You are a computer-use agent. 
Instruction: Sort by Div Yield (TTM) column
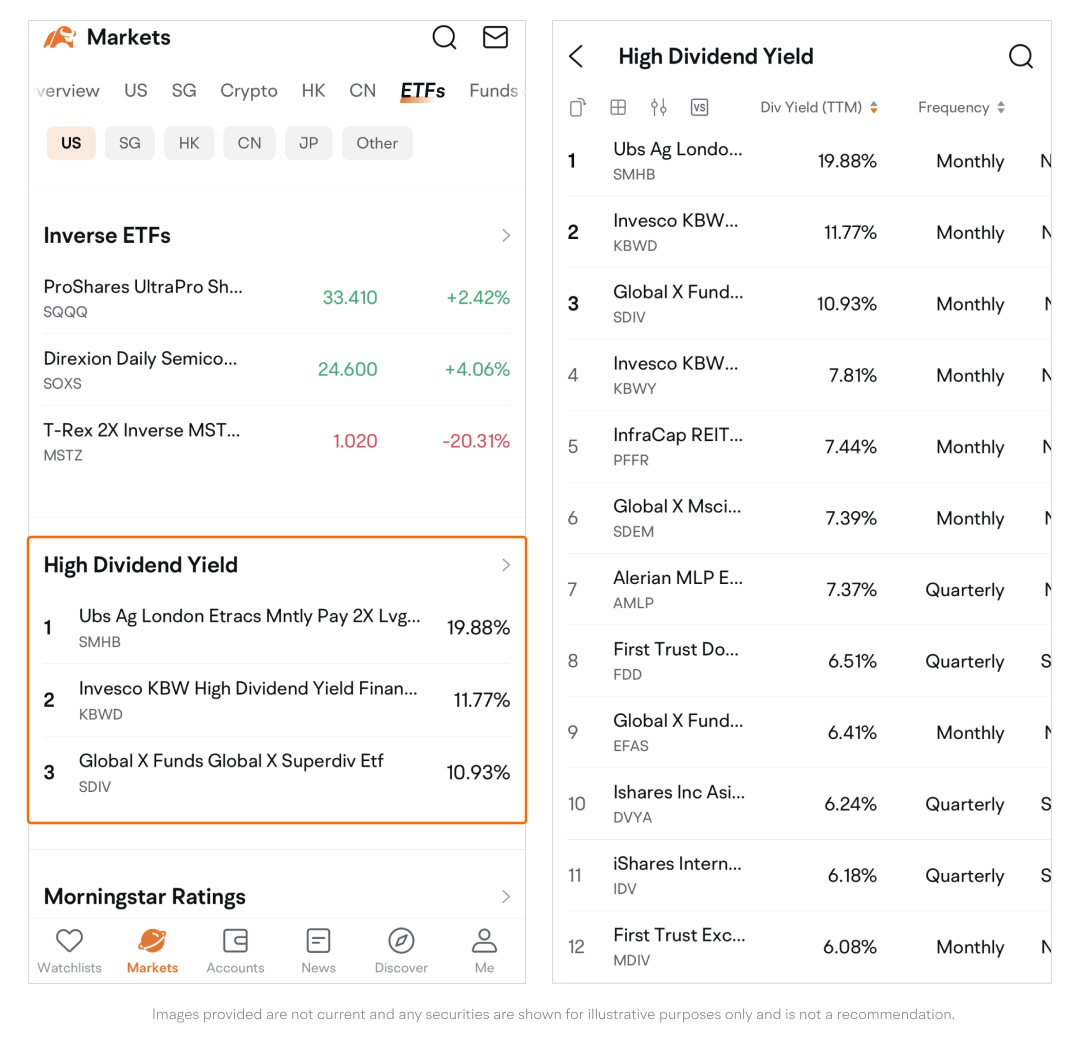tap(818, 108)
